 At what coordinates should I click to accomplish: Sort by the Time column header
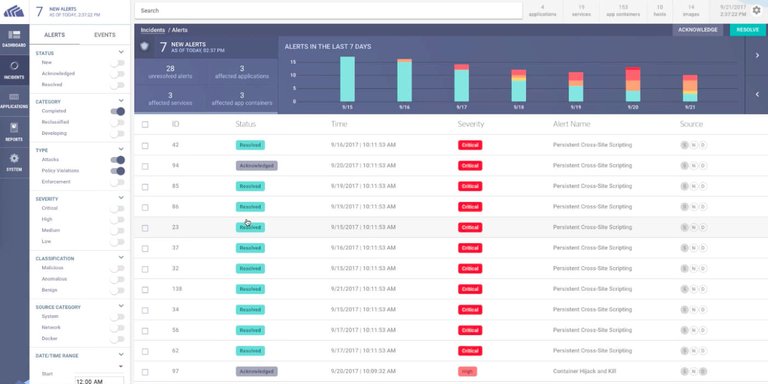[x=339, y=124]
